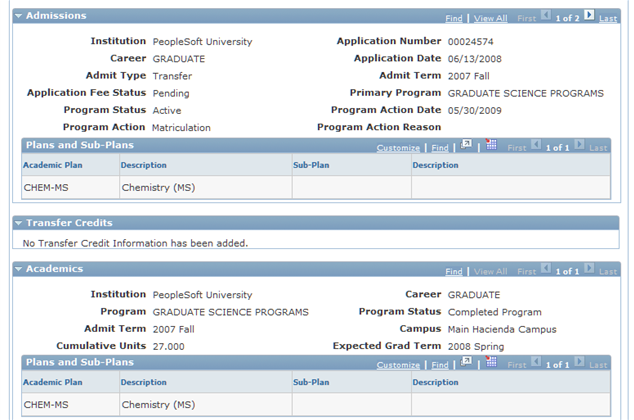Image resolution: width=634 pixels, height=420 pixels.
Task: Click View All link in Admissions header
Action: (490, 18)
